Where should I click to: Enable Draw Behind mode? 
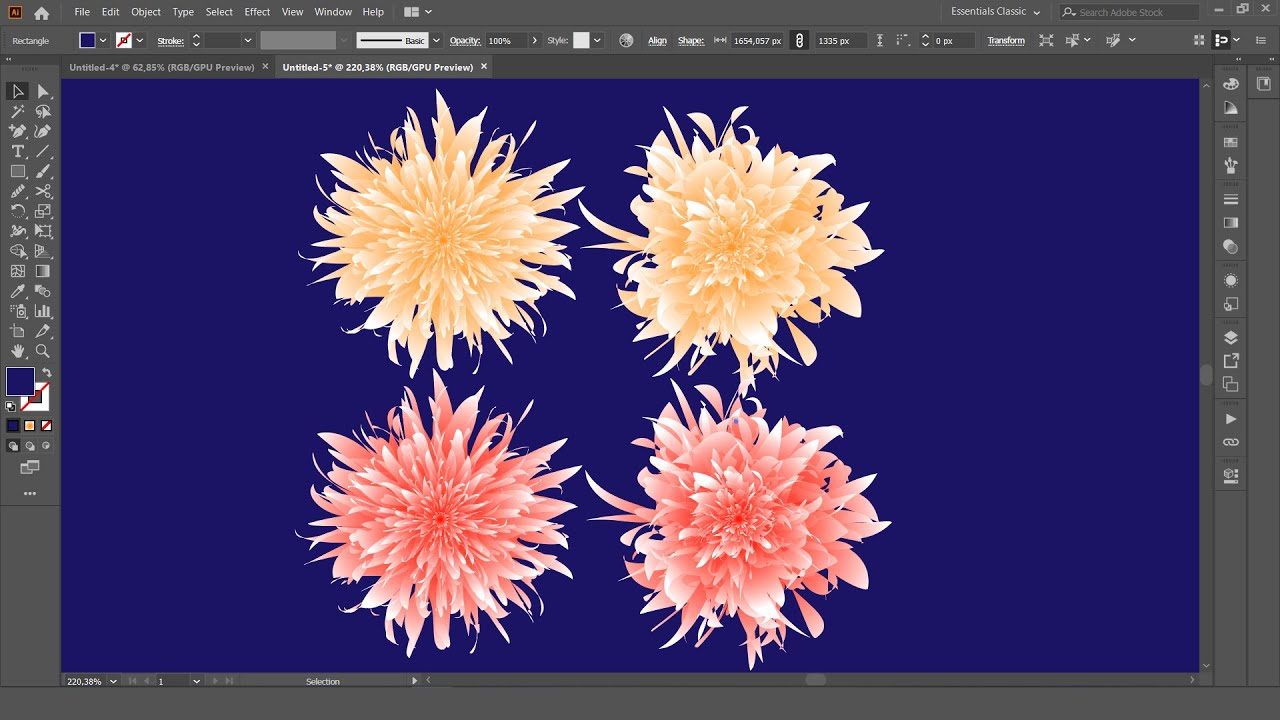click(30, 446)
